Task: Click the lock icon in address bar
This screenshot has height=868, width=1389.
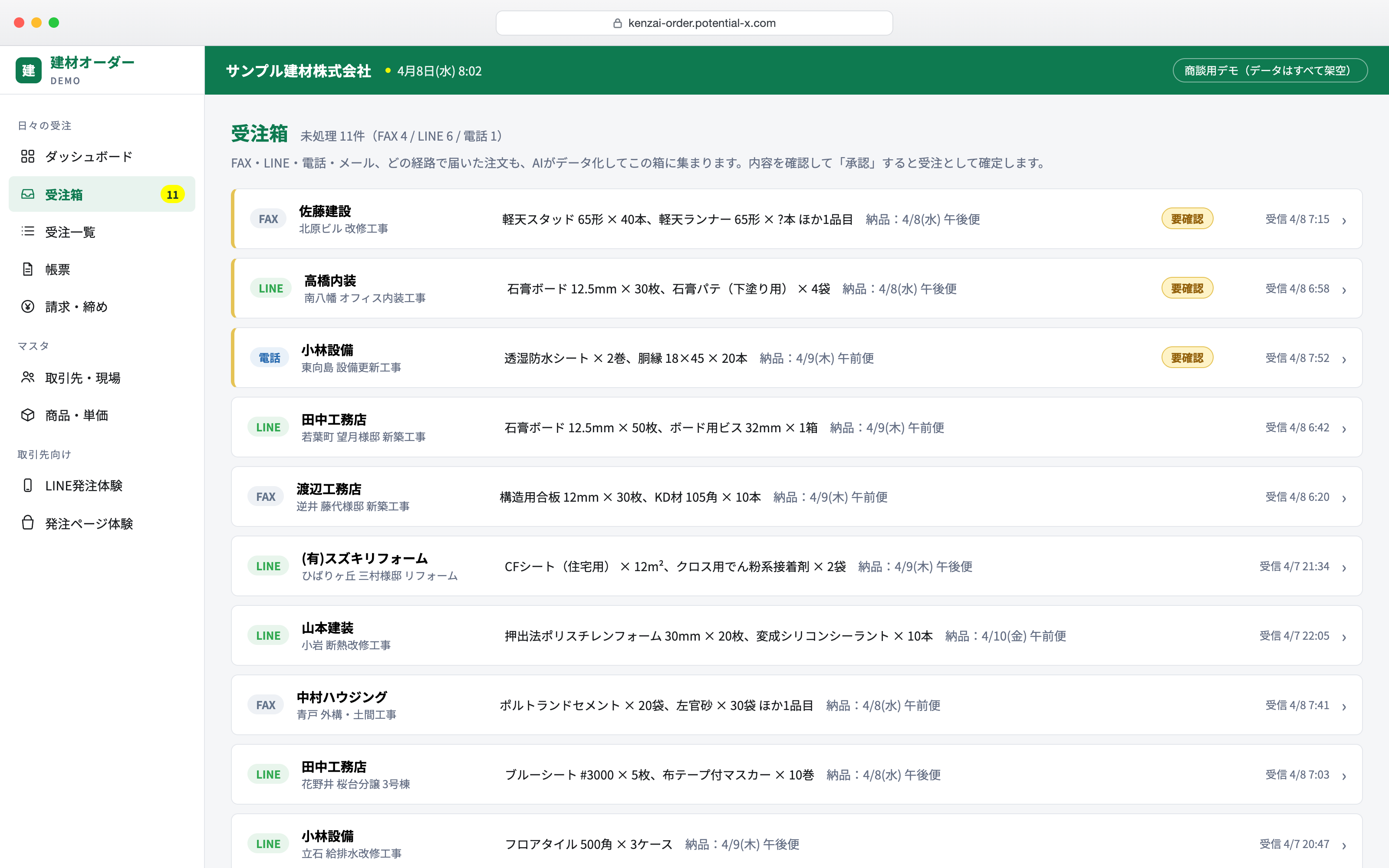Action: tap(618, 23)
